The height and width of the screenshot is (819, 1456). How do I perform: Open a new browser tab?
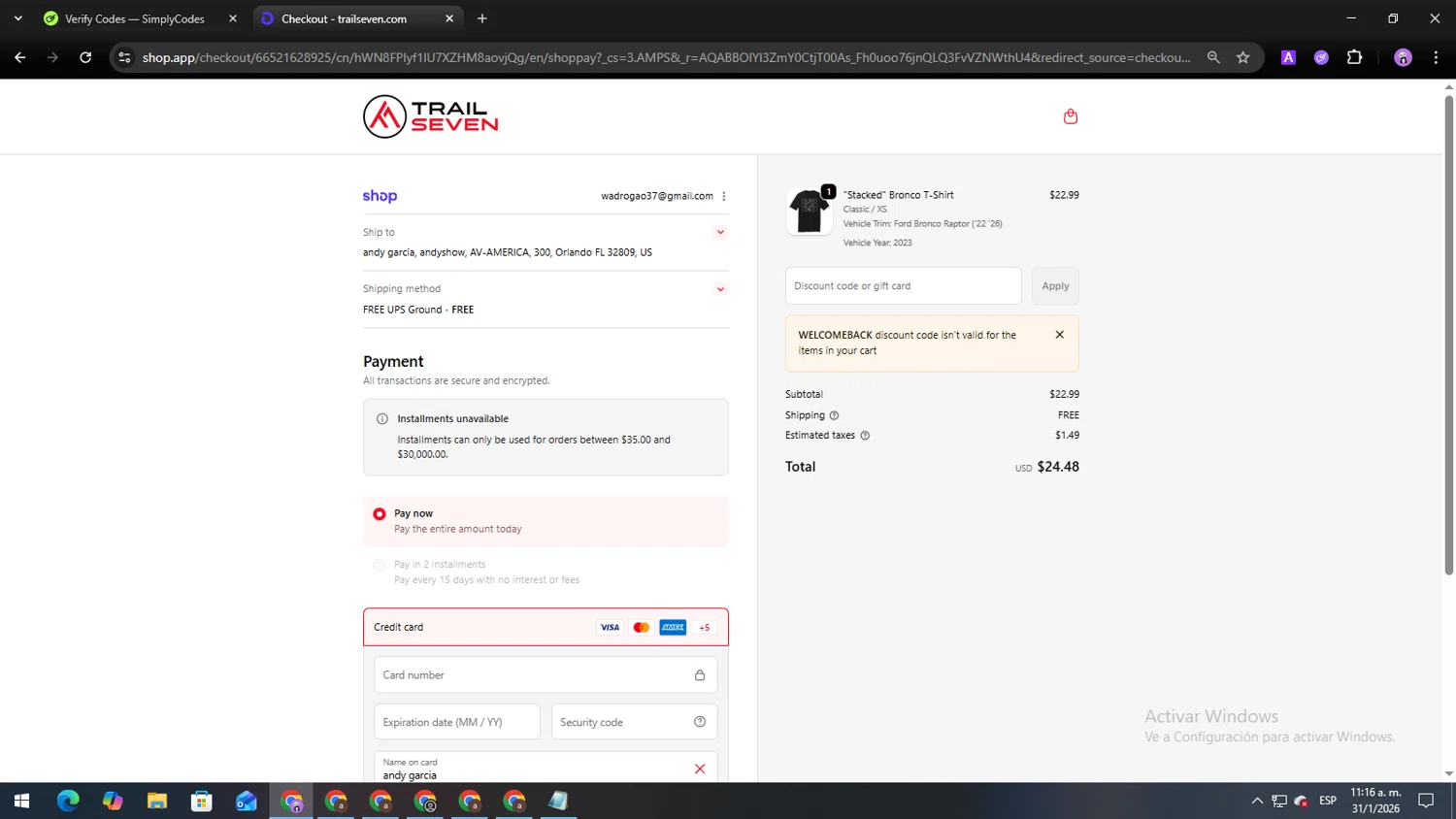point(482,18)
